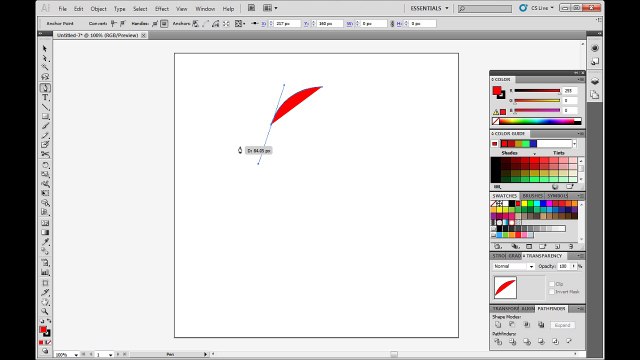640x360 pixels.
Task: Toggle the Invert Mask checkbox
Action: (552, 291)
